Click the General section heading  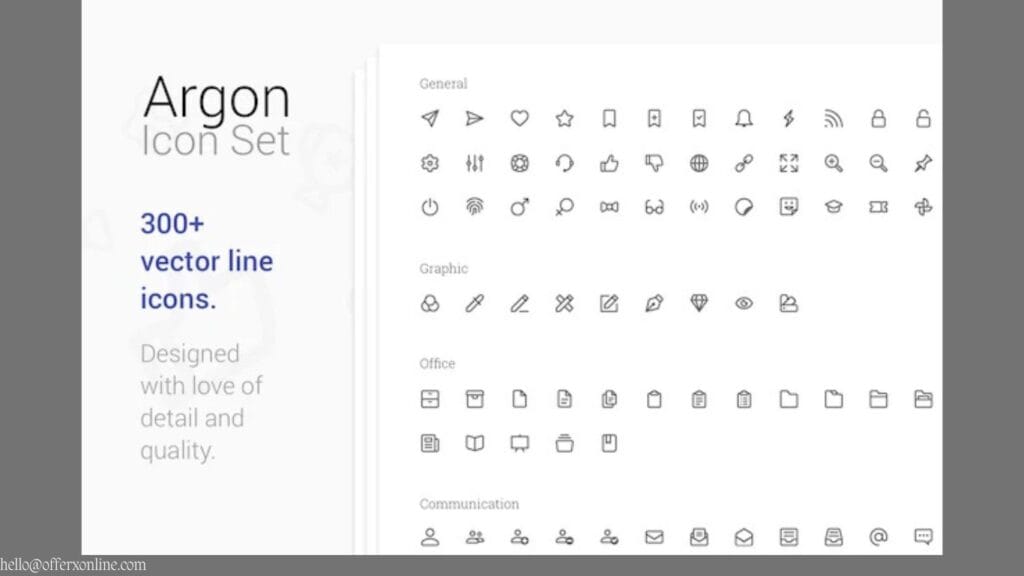point(443,84)
